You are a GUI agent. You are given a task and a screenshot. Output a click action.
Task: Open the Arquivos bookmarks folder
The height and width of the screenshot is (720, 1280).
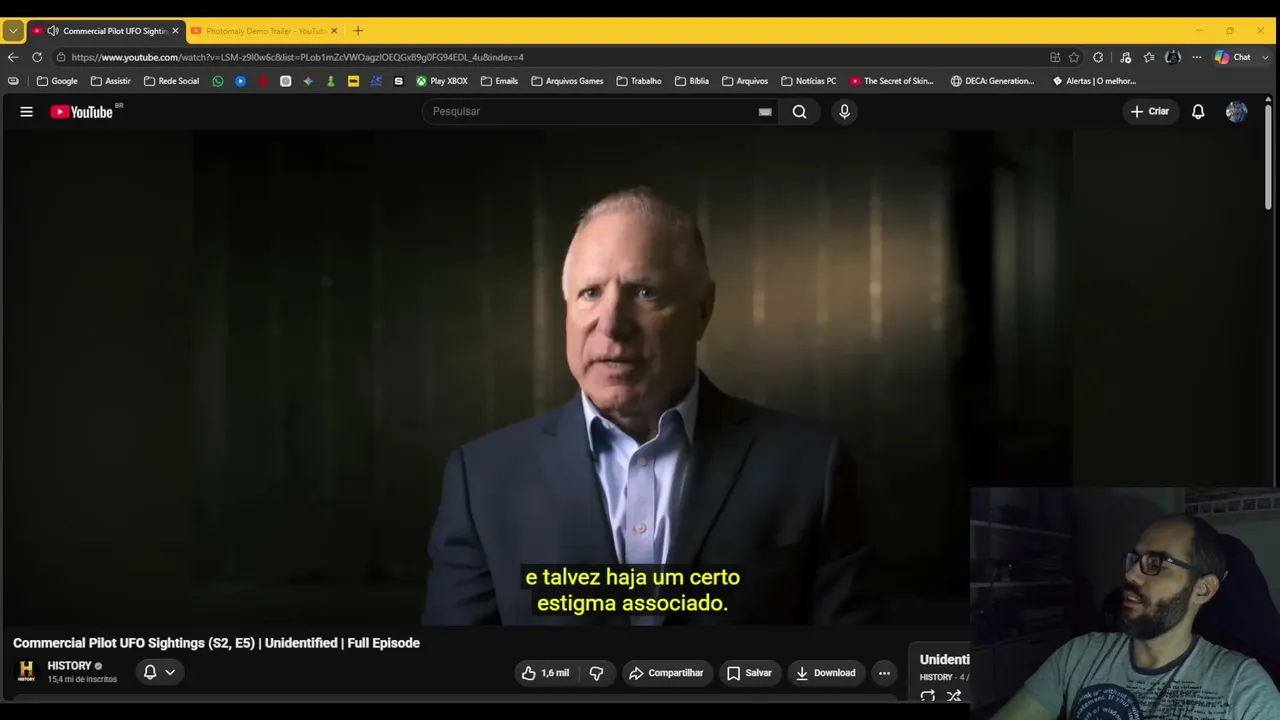(x=745, y=81)
